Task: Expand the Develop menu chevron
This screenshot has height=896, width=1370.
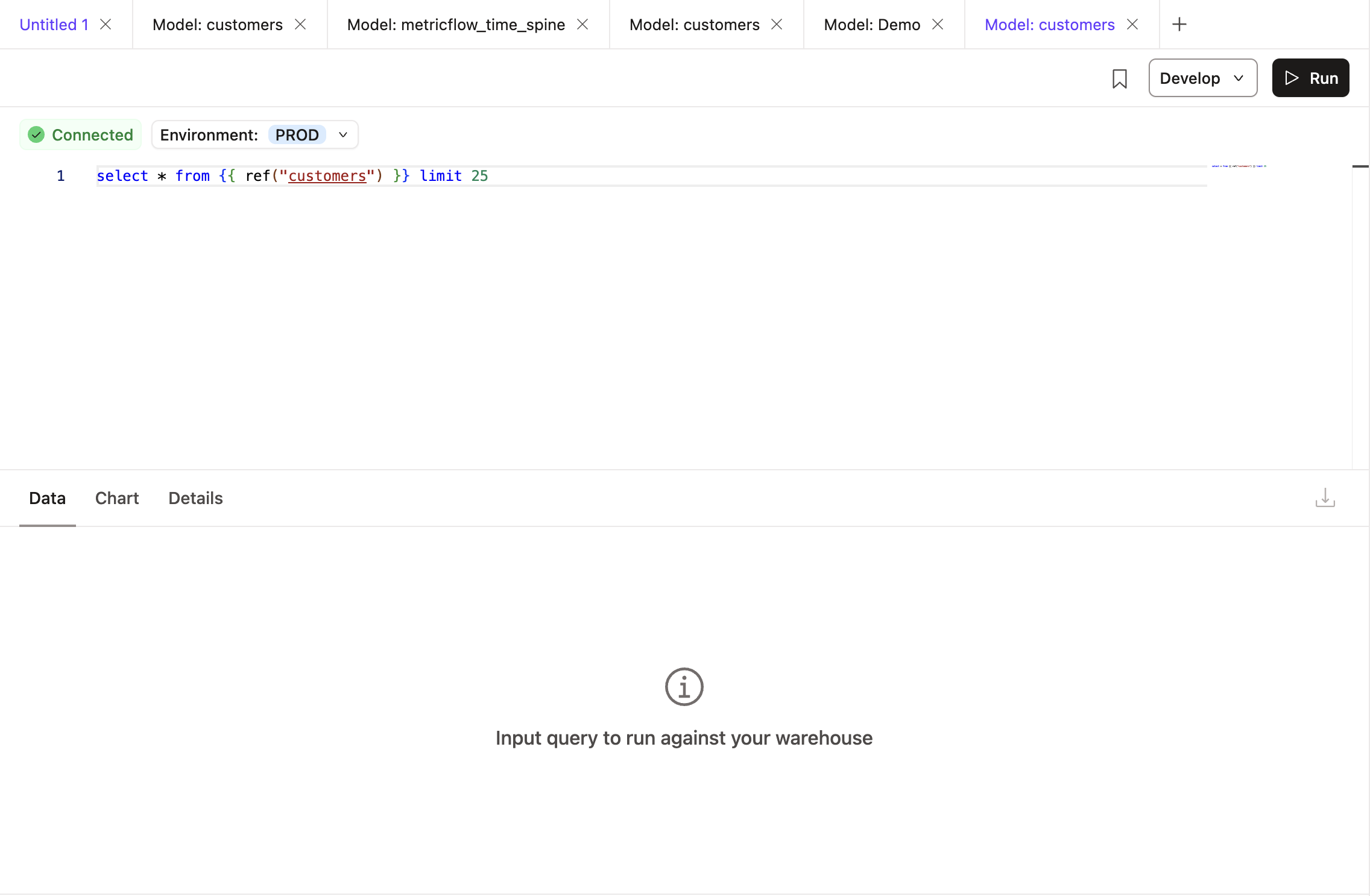Action: [1239, 78]
